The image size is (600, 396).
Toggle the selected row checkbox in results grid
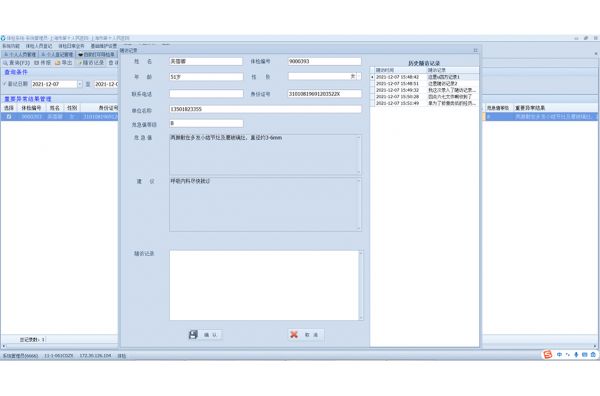point(9,116)
